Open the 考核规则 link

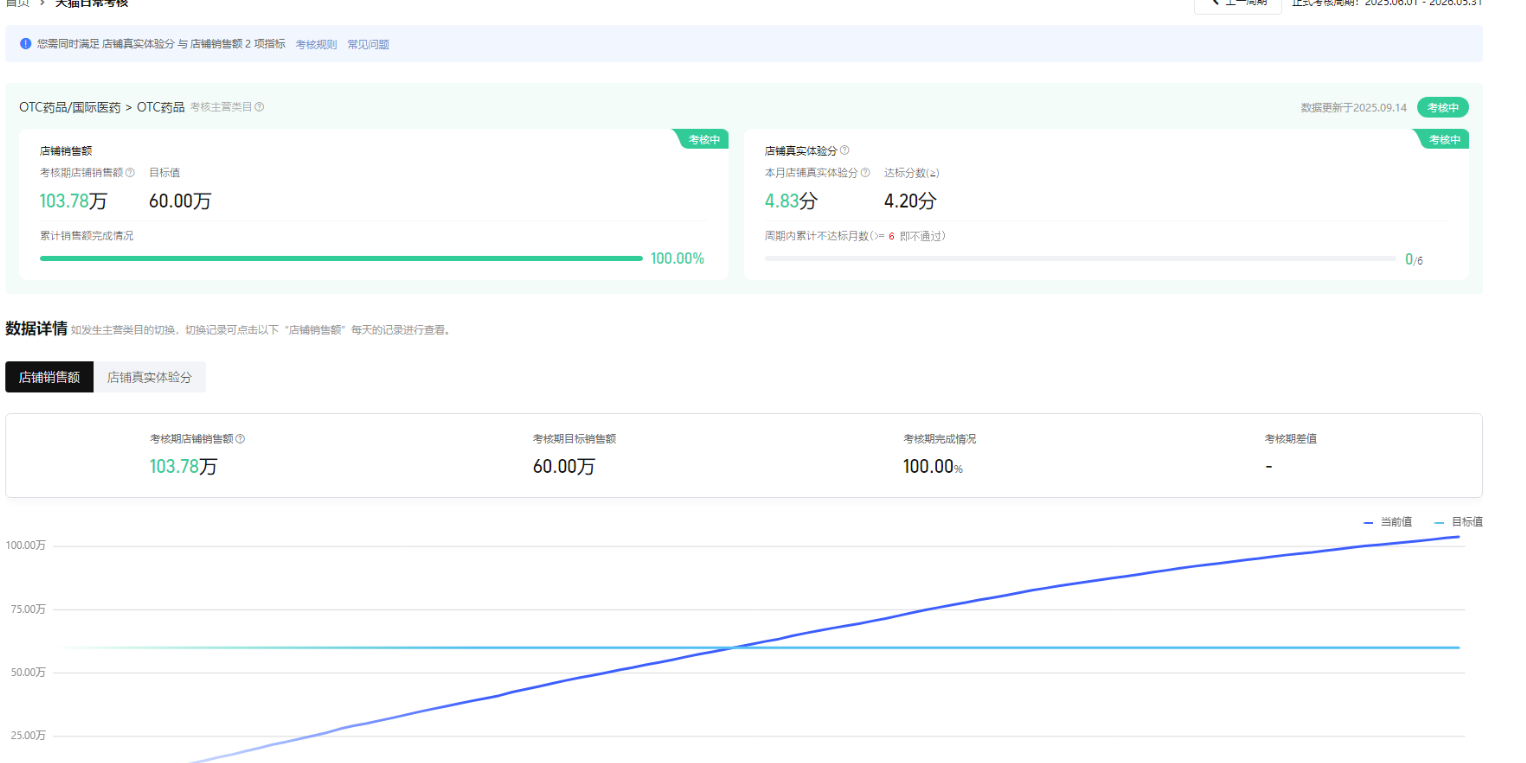click(316, 45)
